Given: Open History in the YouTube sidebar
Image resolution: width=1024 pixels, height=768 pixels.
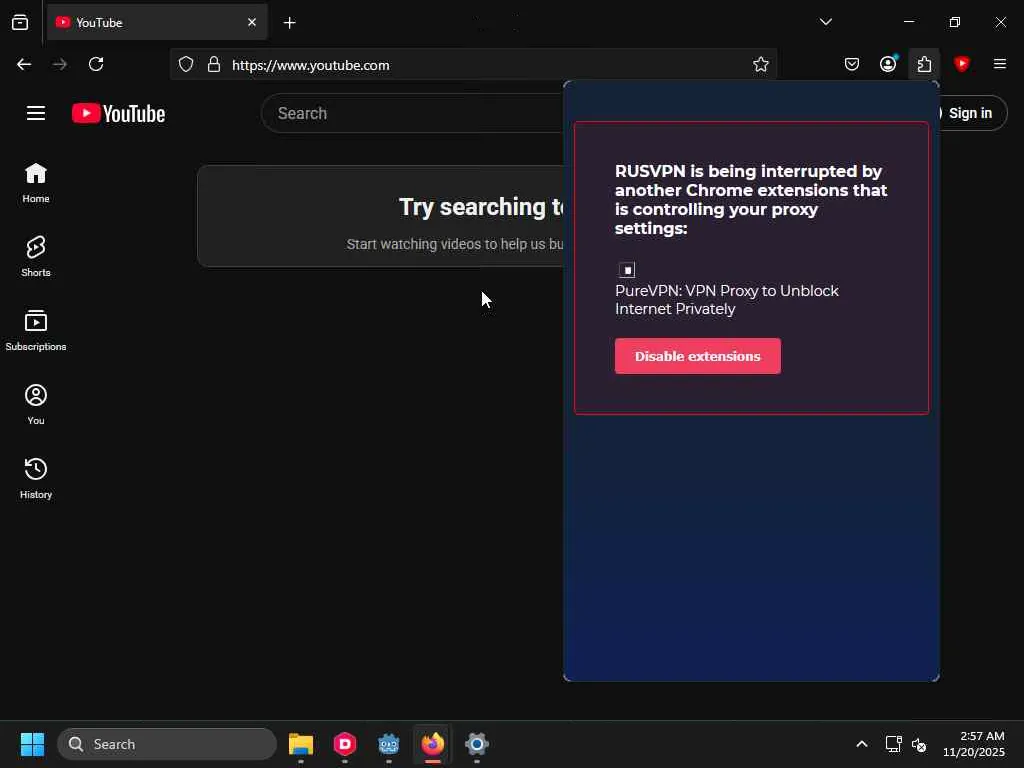Looking at the screenshot, I should pyautogui.click(x=36, y=478).
